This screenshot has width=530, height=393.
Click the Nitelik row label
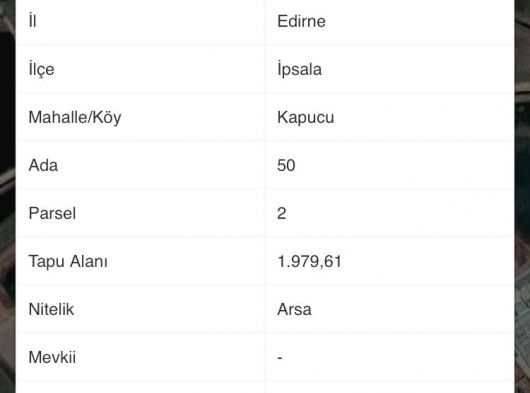pos(51,309)
